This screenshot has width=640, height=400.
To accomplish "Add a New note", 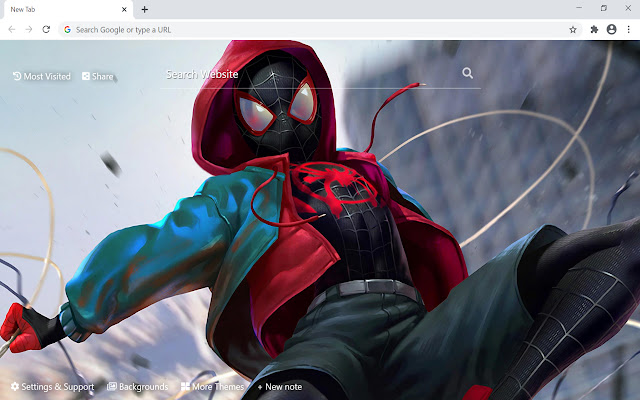I will point(280,387).
